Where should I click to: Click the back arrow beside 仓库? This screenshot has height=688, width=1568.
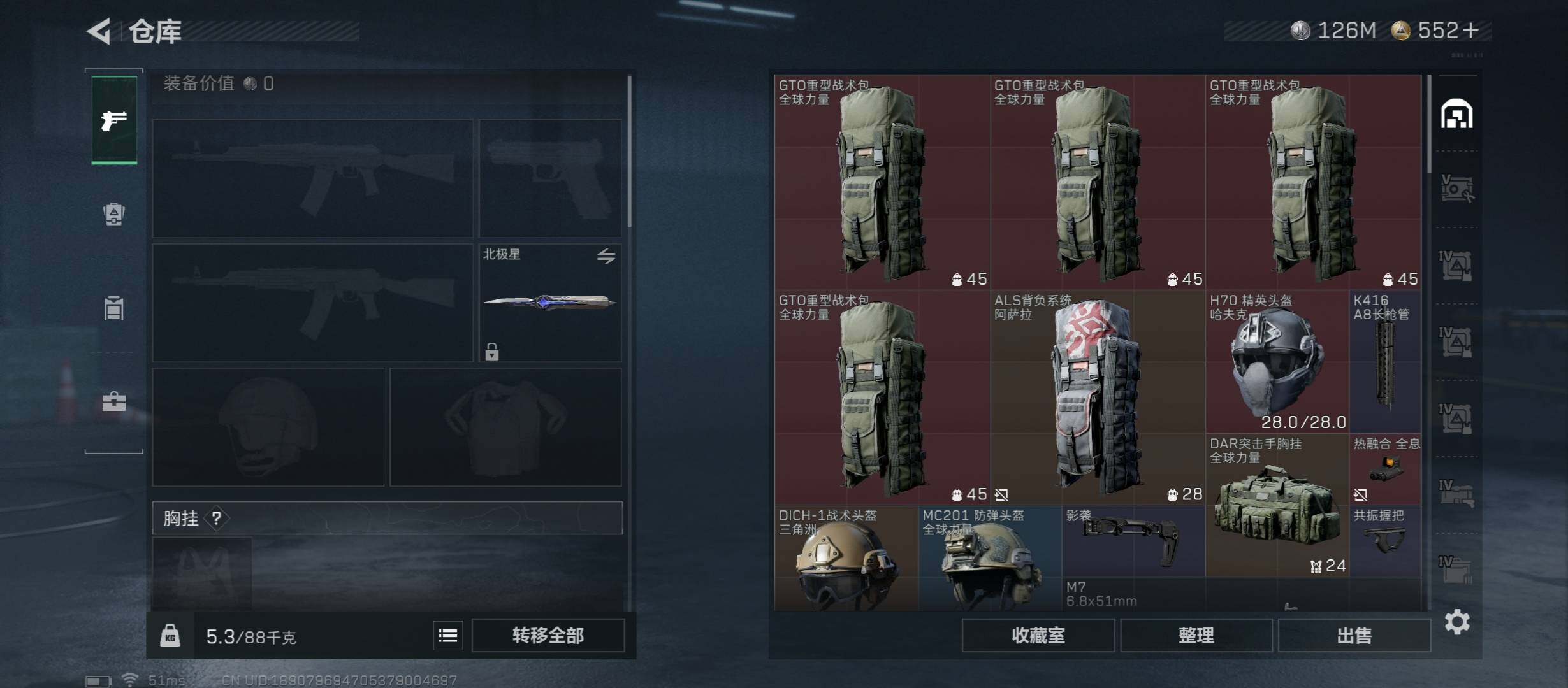(99, 31)
